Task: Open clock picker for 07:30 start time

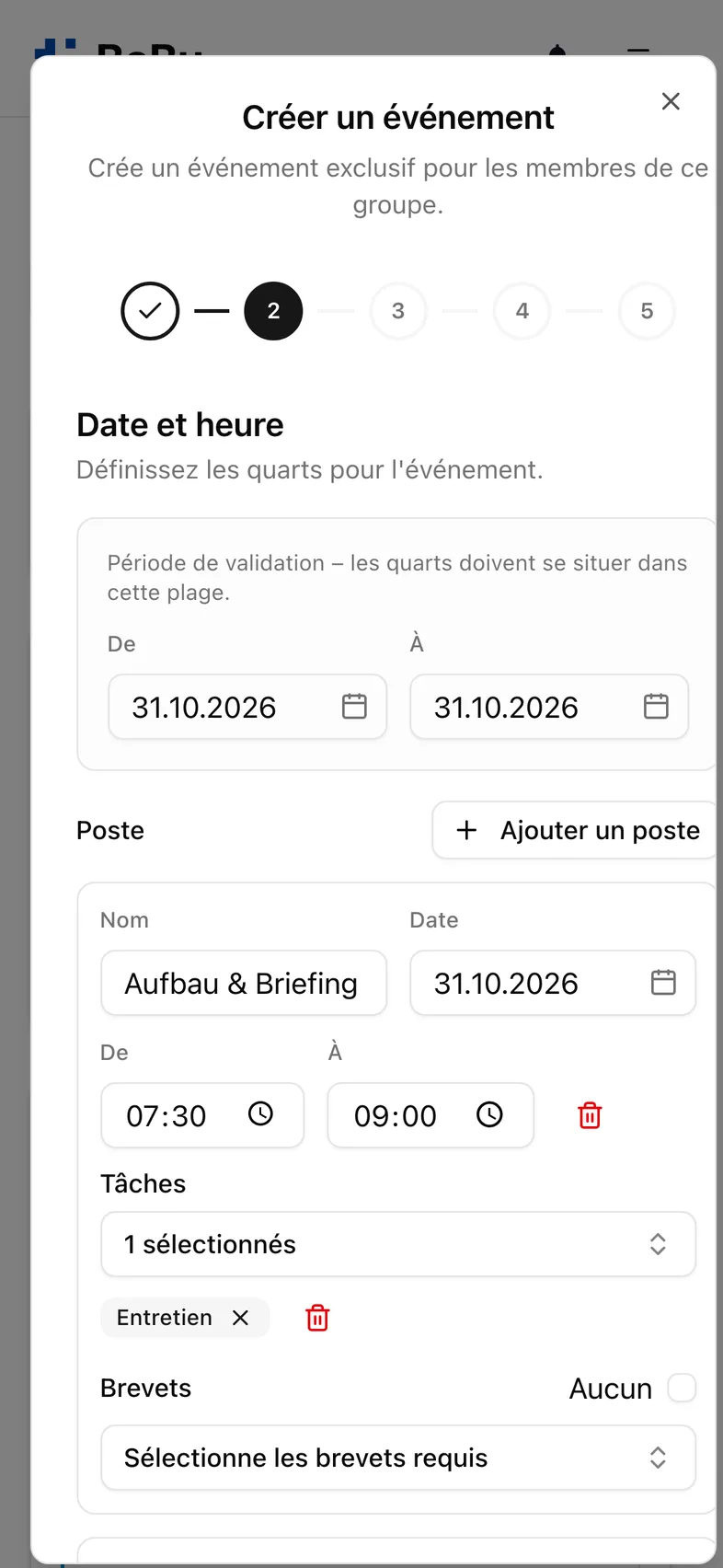Action: pos(261,1114)
